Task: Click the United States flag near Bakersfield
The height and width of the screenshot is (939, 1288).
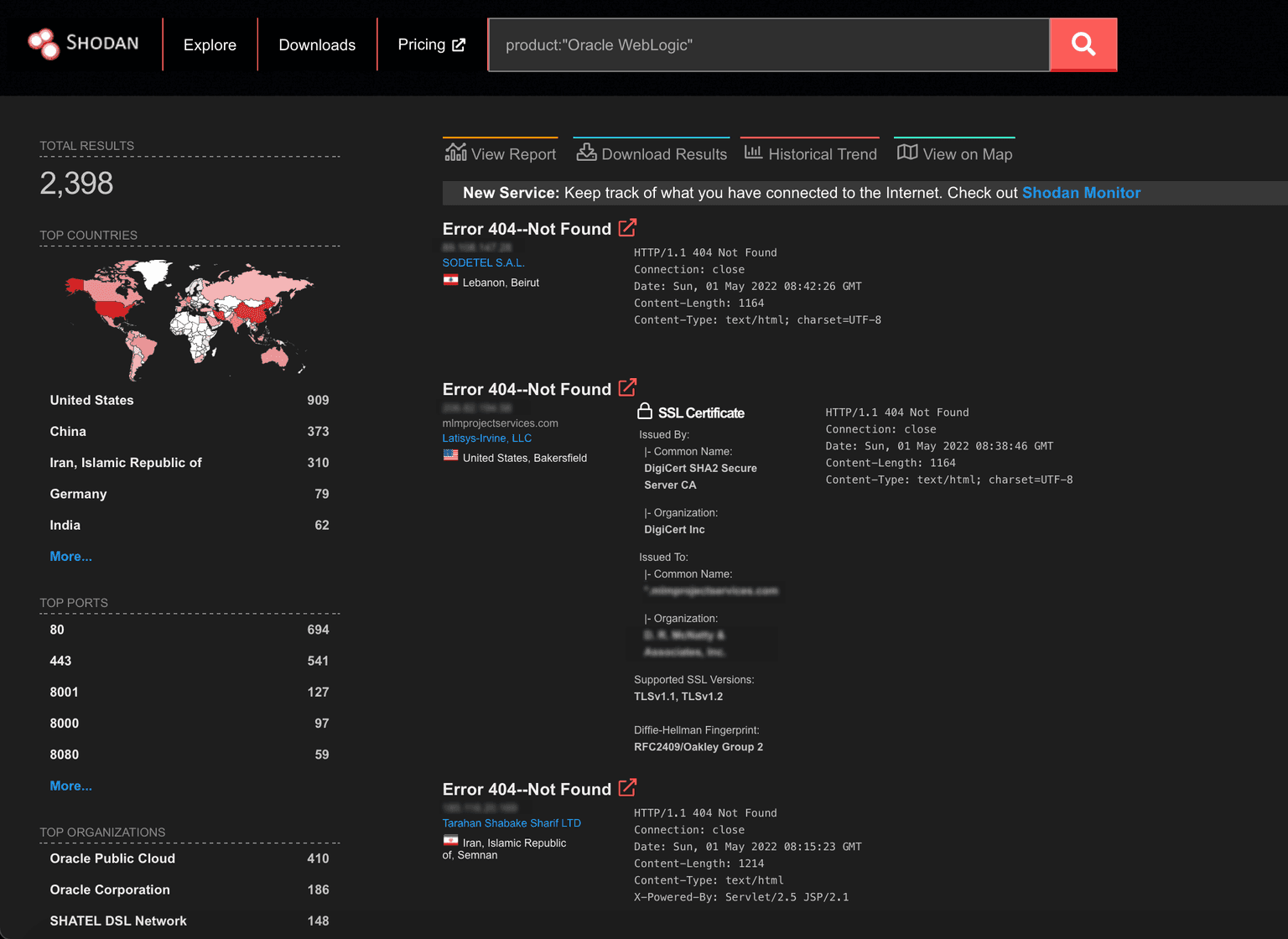Action: coord(450,455)
